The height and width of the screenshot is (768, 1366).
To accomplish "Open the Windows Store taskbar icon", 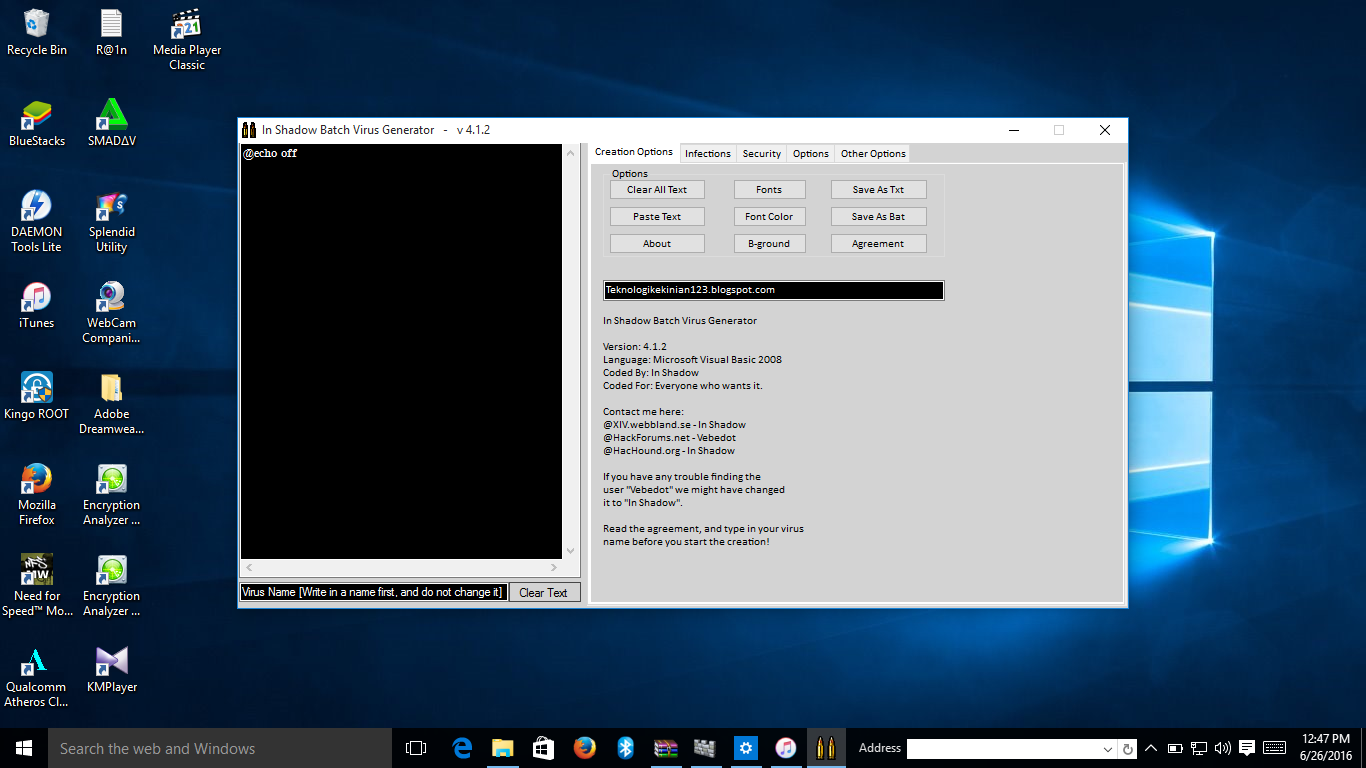I will click(543, 748).
